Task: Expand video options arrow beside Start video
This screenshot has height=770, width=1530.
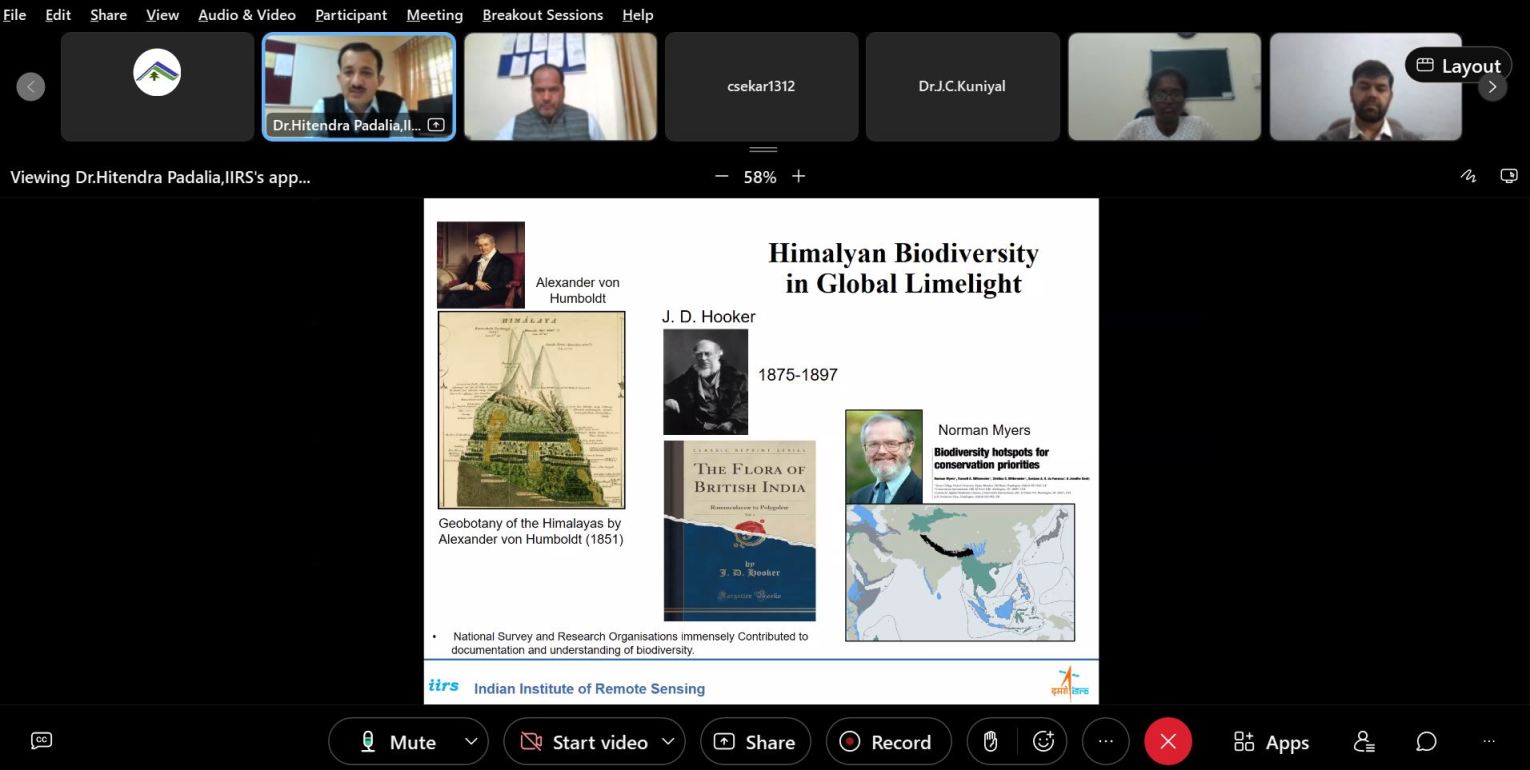Action: pyautogui.click(x=667, y=742)
